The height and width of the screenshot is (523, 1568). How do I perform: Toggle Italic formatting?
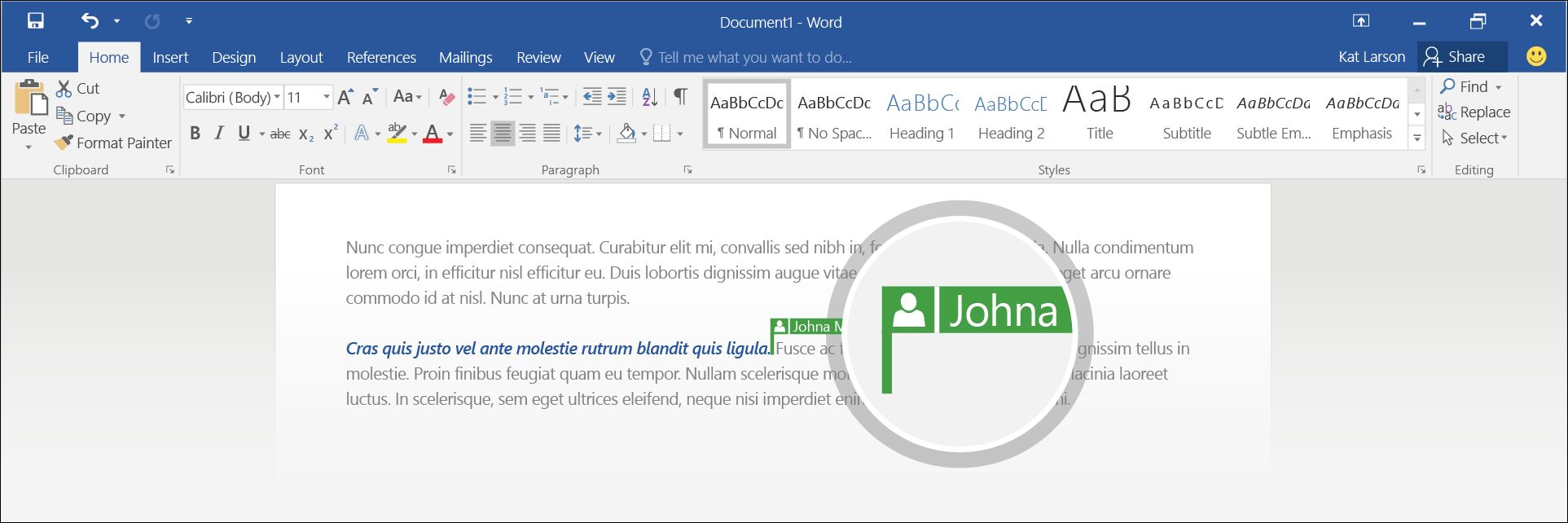click(218, 134)
